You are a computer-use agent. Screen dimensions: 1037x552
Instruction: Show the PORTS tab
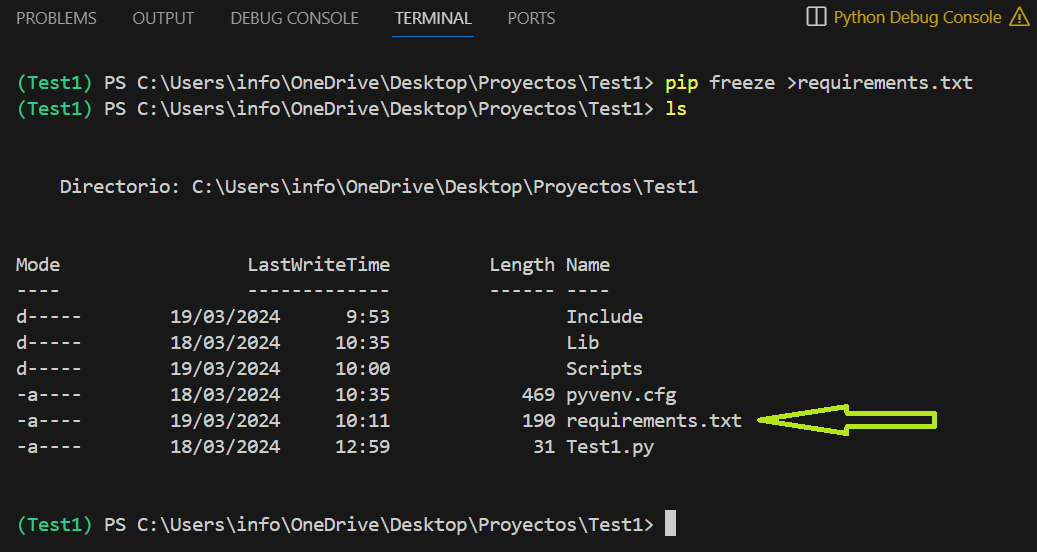(x=531, y=18)
